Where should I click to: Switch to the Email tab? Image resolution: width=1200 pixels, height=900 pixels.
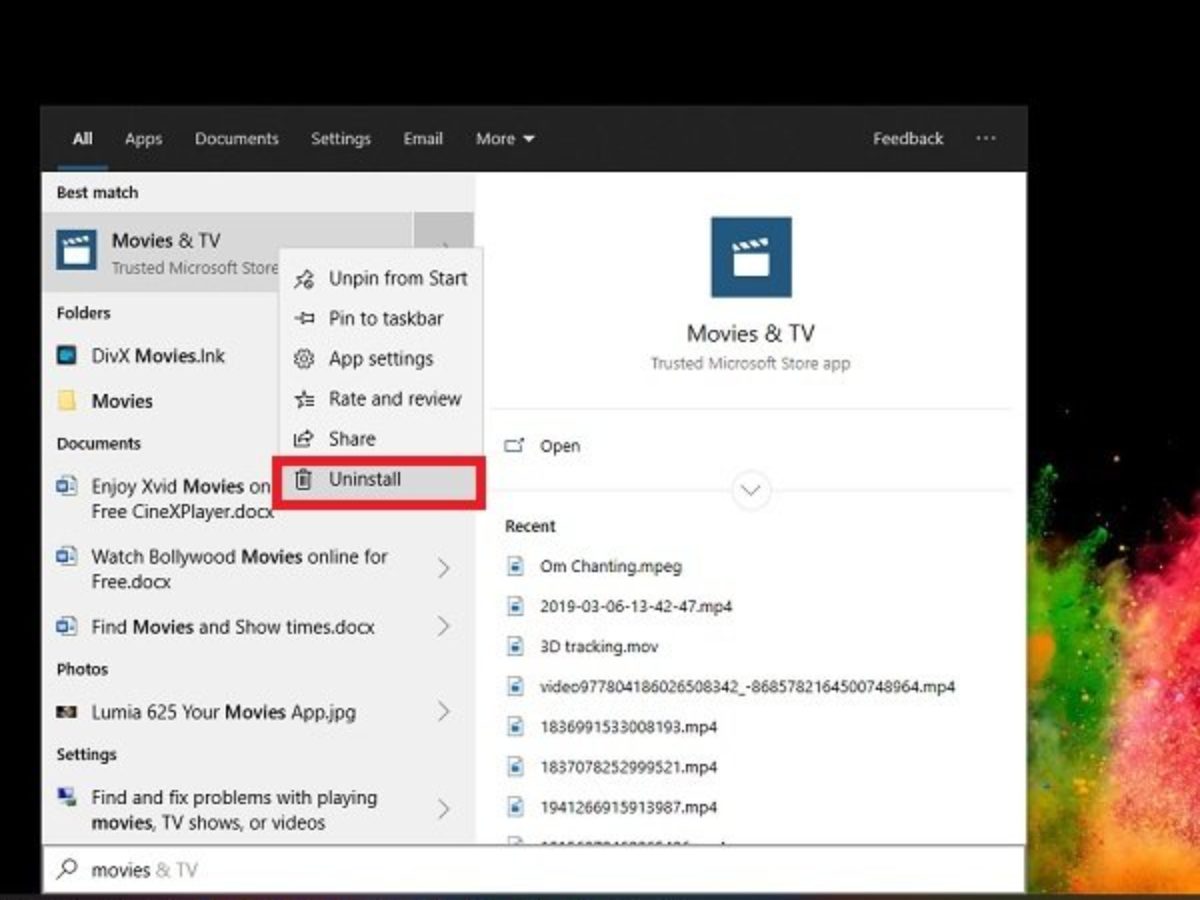pos(423,139)
